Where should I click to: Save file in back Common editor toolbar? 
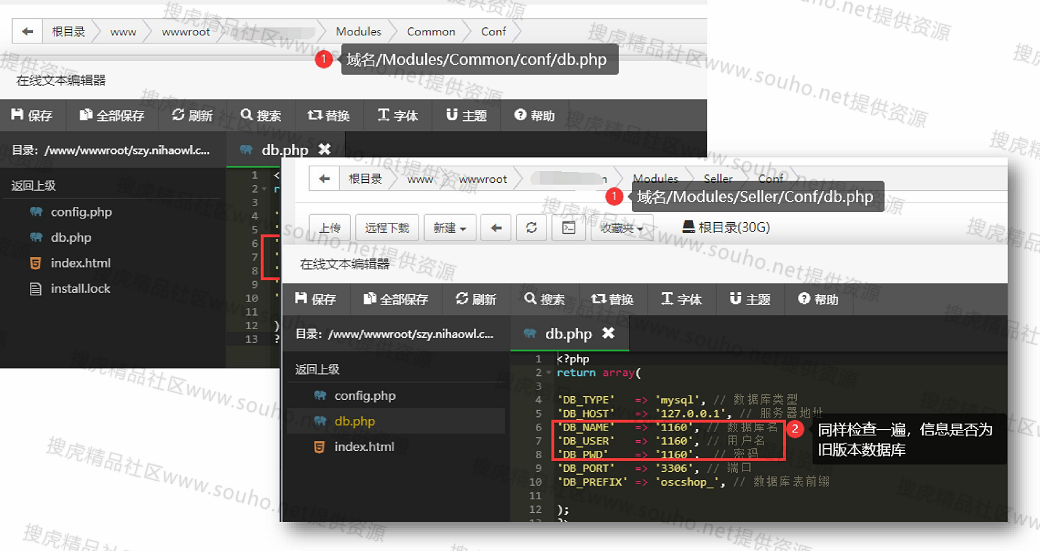32,115
